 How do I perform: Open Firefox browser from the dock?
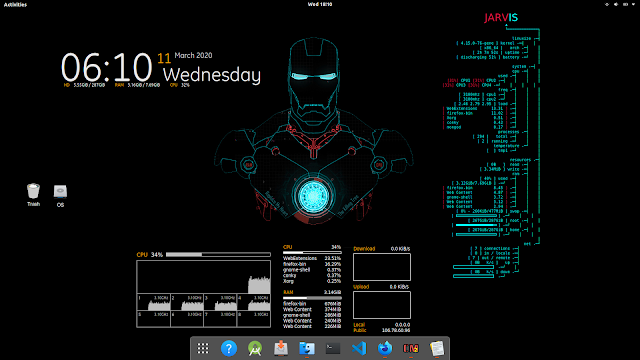point(385,348)
